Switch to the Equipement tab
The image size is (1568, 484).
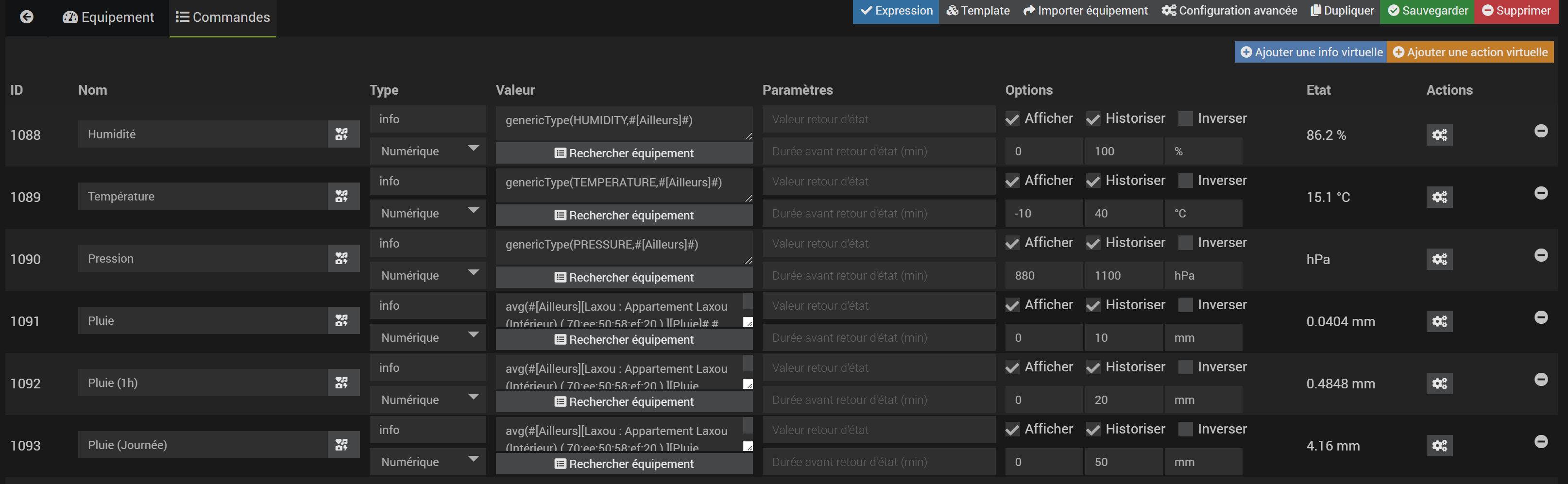pos(108,17)
